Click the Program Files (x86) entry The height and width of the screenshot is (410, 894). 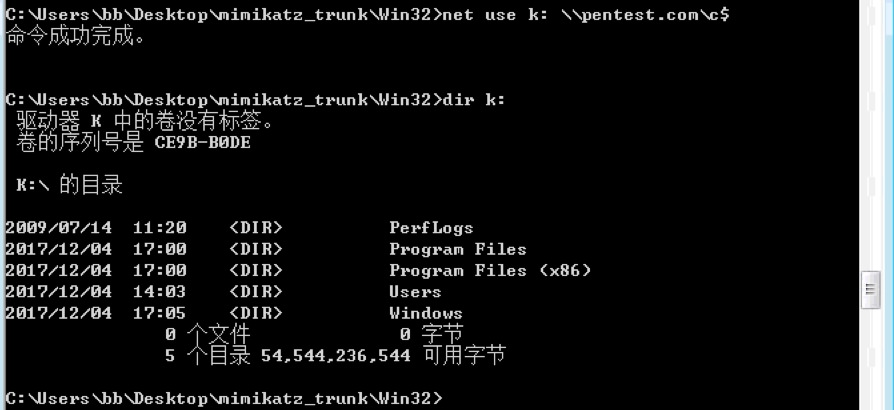490,270
